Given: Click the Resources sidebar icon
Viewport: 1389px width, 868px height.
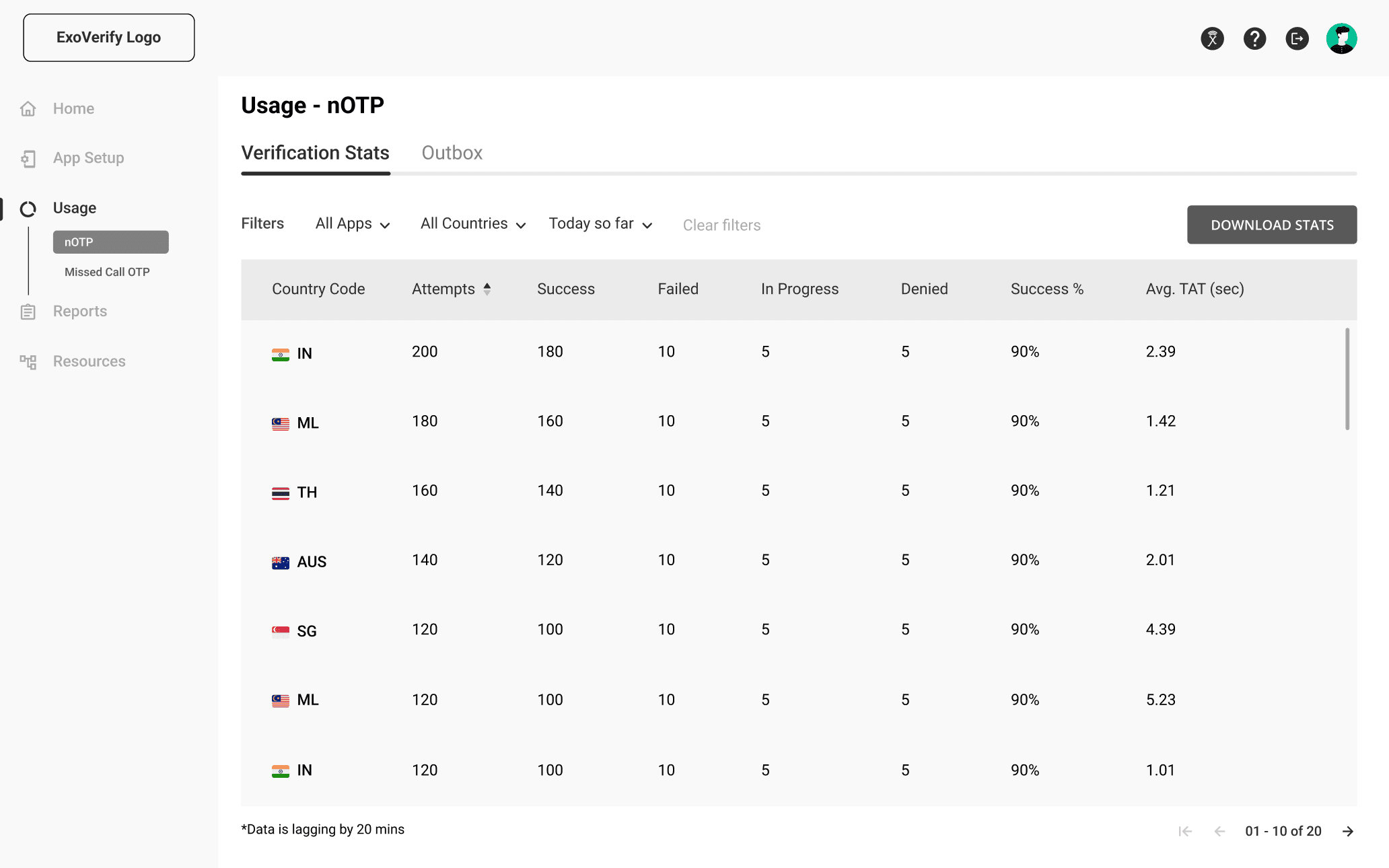Looking at the screenshot, I should click(x=28, y=361).
